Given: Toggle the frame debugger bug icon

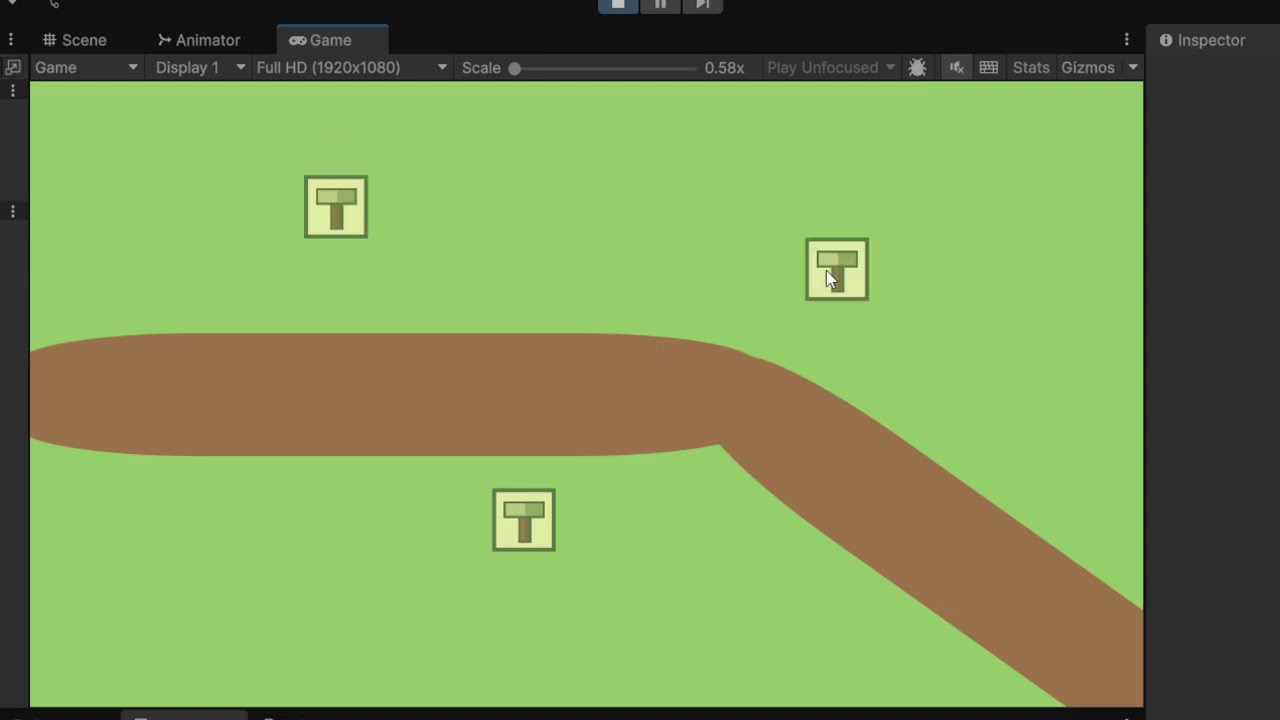Looking at the screenshot, I should (x=917, y=67).
